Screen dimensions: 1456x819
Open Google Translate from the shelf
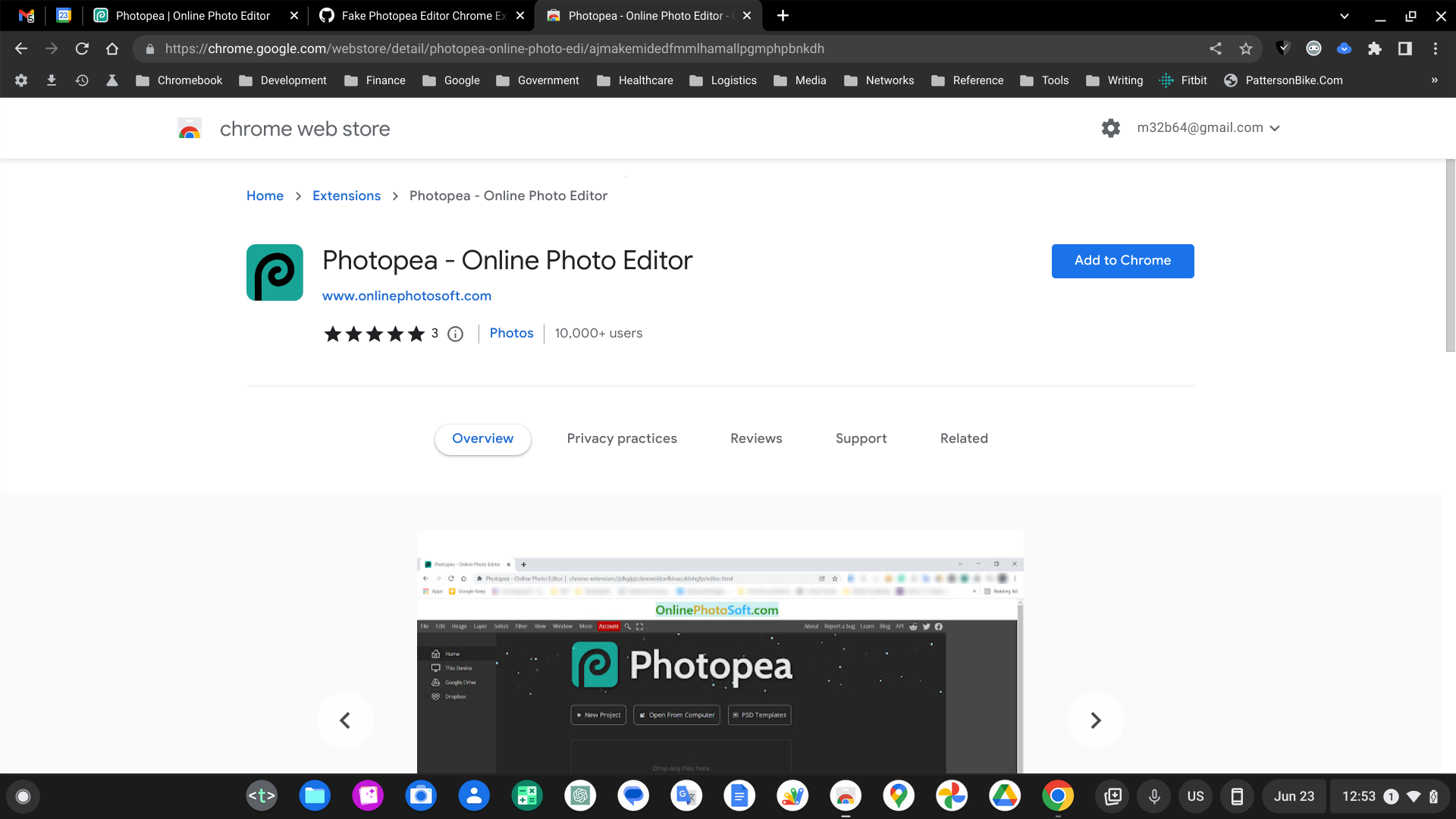click(686, 795)
